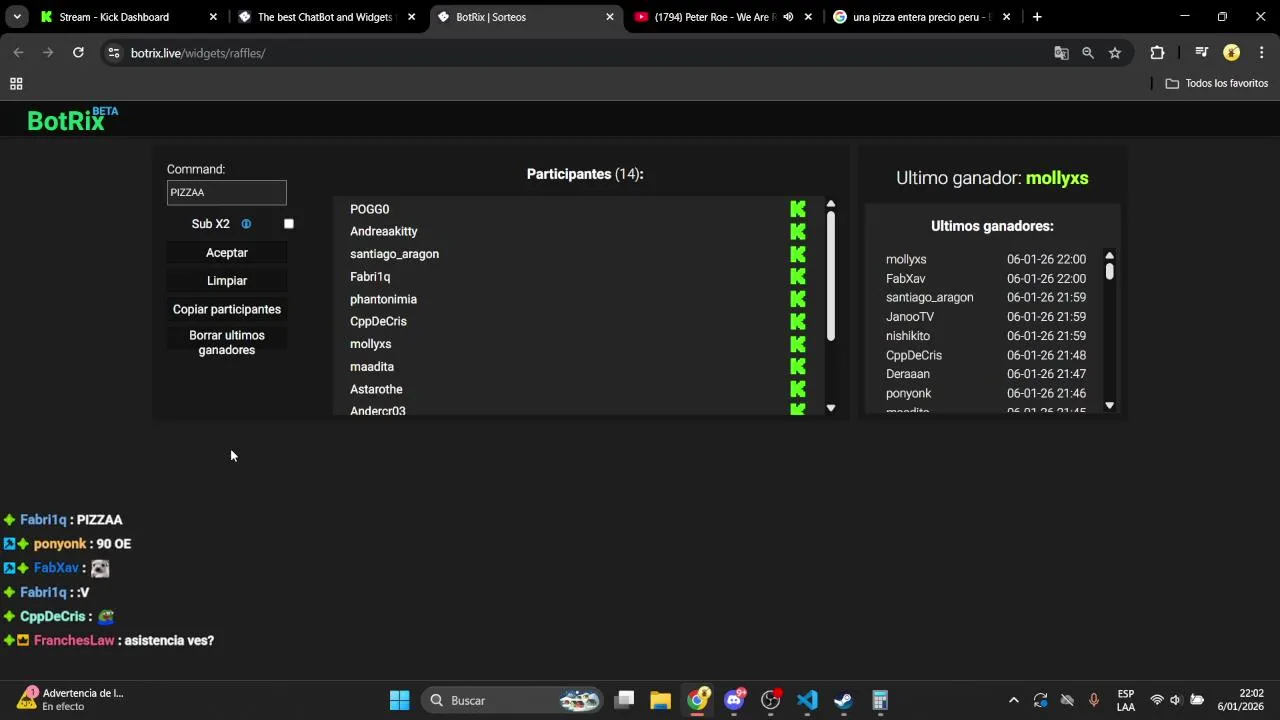The width and height of the screenshot is (1280, 720).
Task: Open the Calculator taskbar icon
Action: point(880,700)
